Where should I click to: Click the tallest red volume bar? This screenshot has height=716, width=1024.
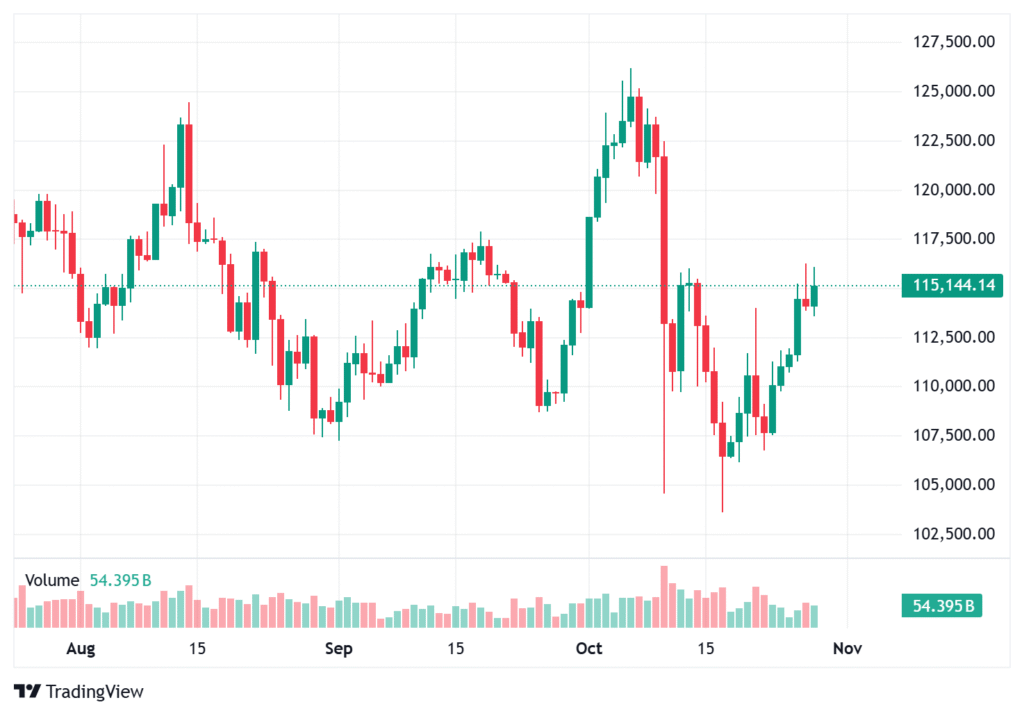[x=663, y=597]
